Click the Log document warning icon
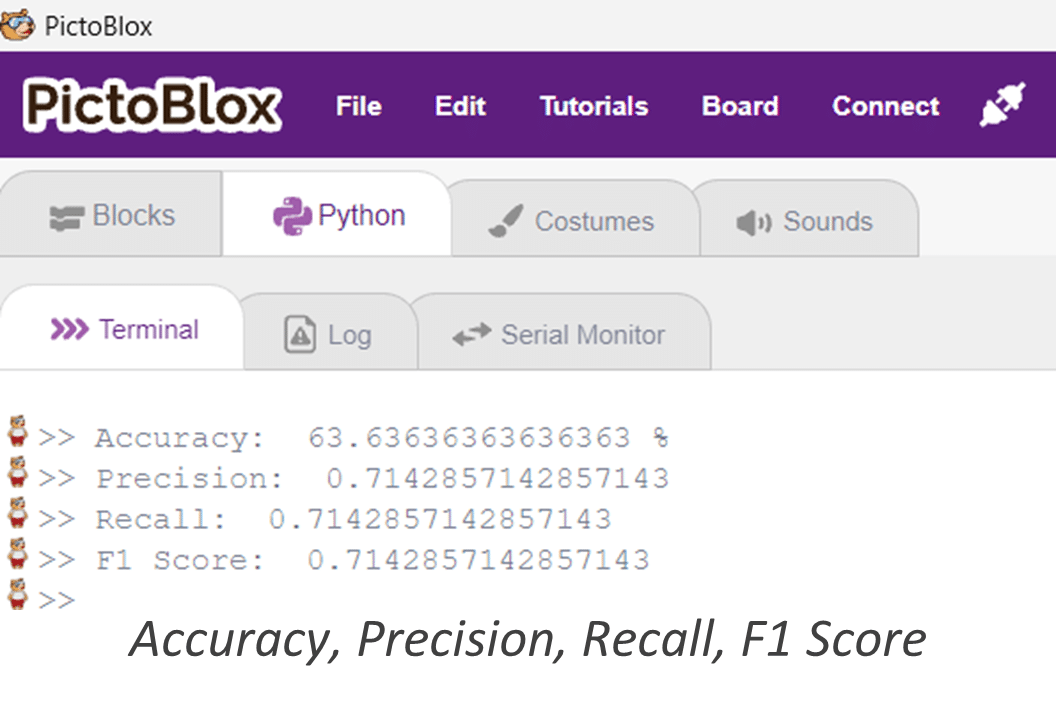The image size is (1056, 715). (300, 334)
